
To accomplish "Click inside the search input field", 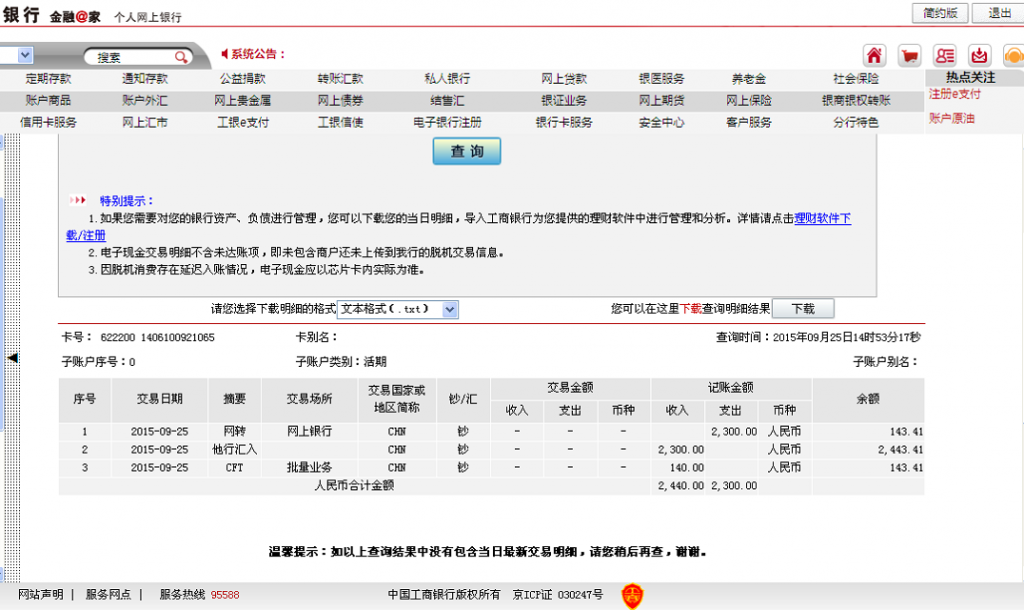I will point(125,57).
